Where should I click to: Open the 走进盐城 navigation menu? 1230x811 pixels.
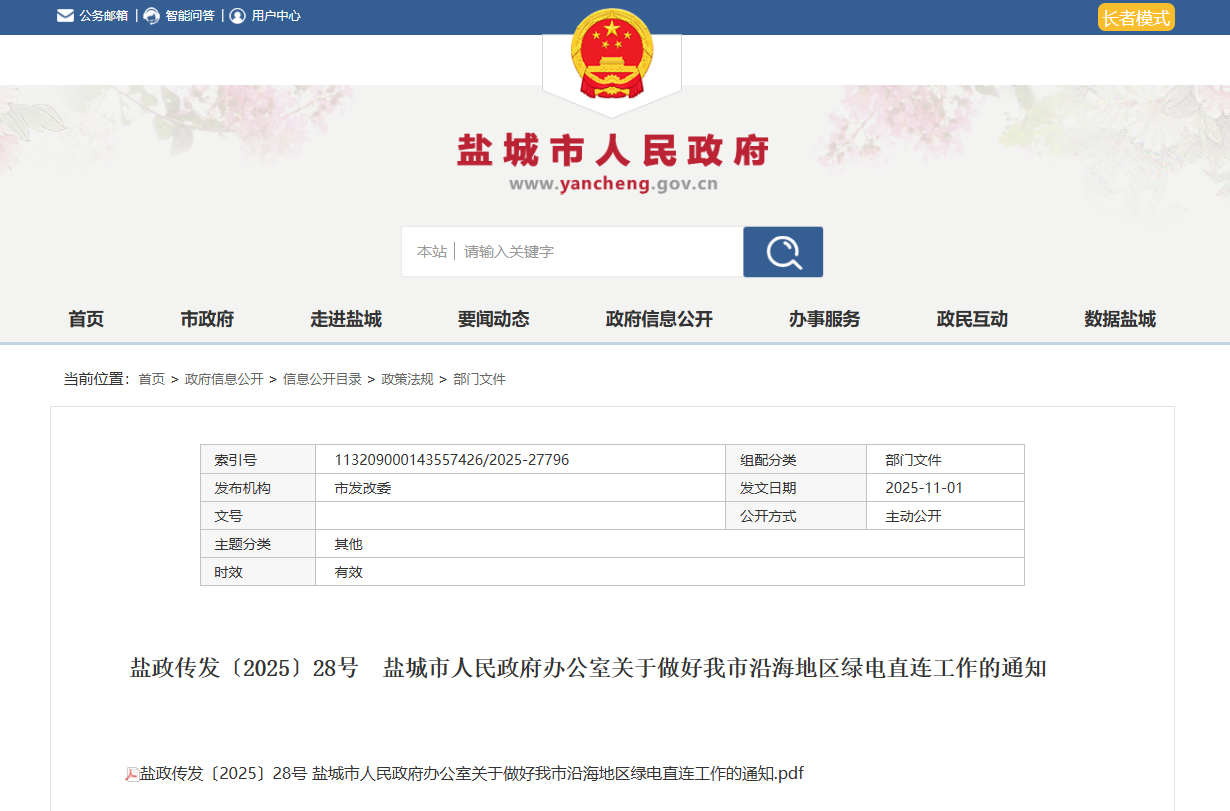pos(346,319)
